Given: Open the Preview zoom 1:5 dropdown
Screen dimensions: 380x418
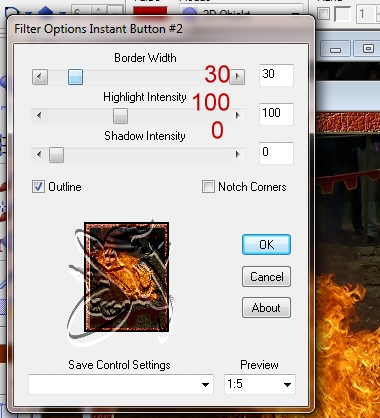Looking at the screenshot, I should tap(260, 384).
